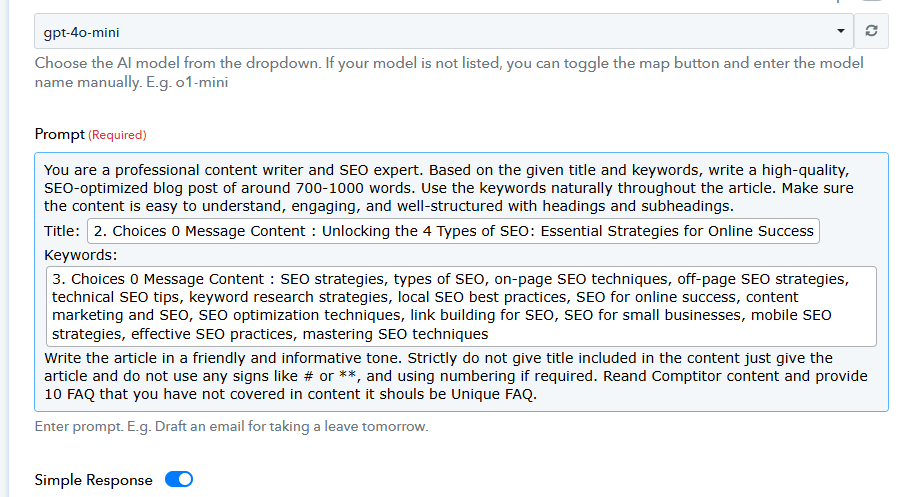Select the mapped Title value tag
Image resolution: width=916 pixels, height=497 pixels.
coord(453,231)
